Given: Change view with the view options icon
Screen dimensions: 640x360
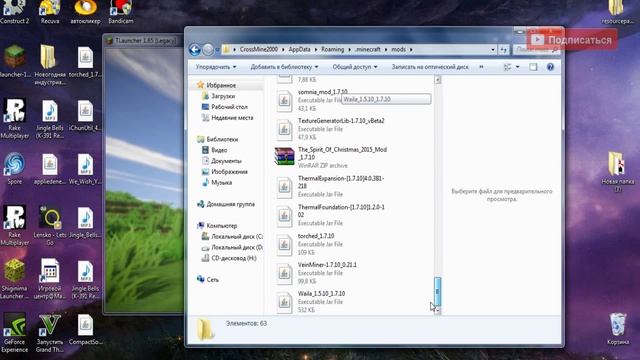Looking at the screenshot, I should [x=507, y=67].
